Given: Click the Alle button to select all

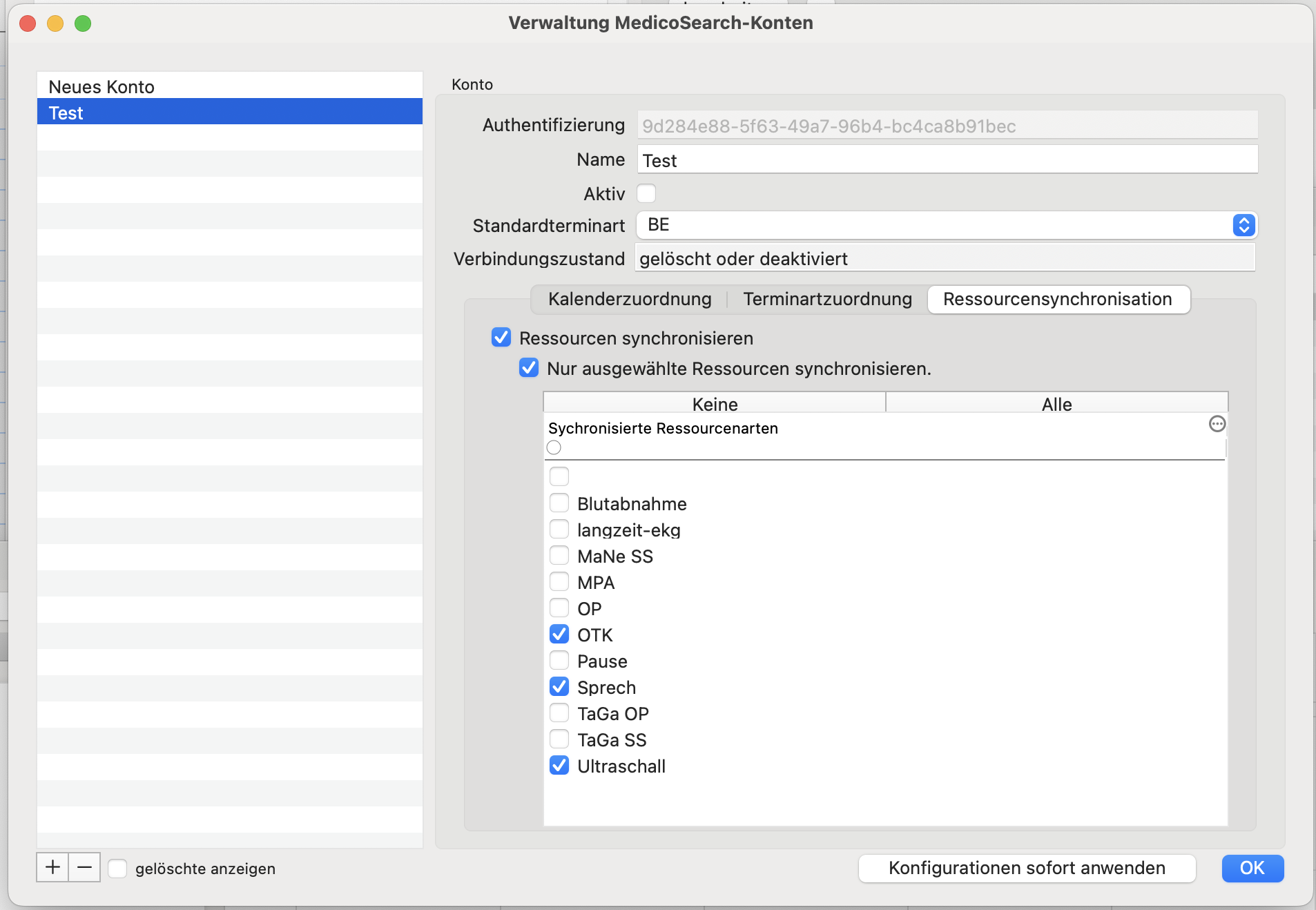Looking at the screenshot, I should tap(1056, 403).
